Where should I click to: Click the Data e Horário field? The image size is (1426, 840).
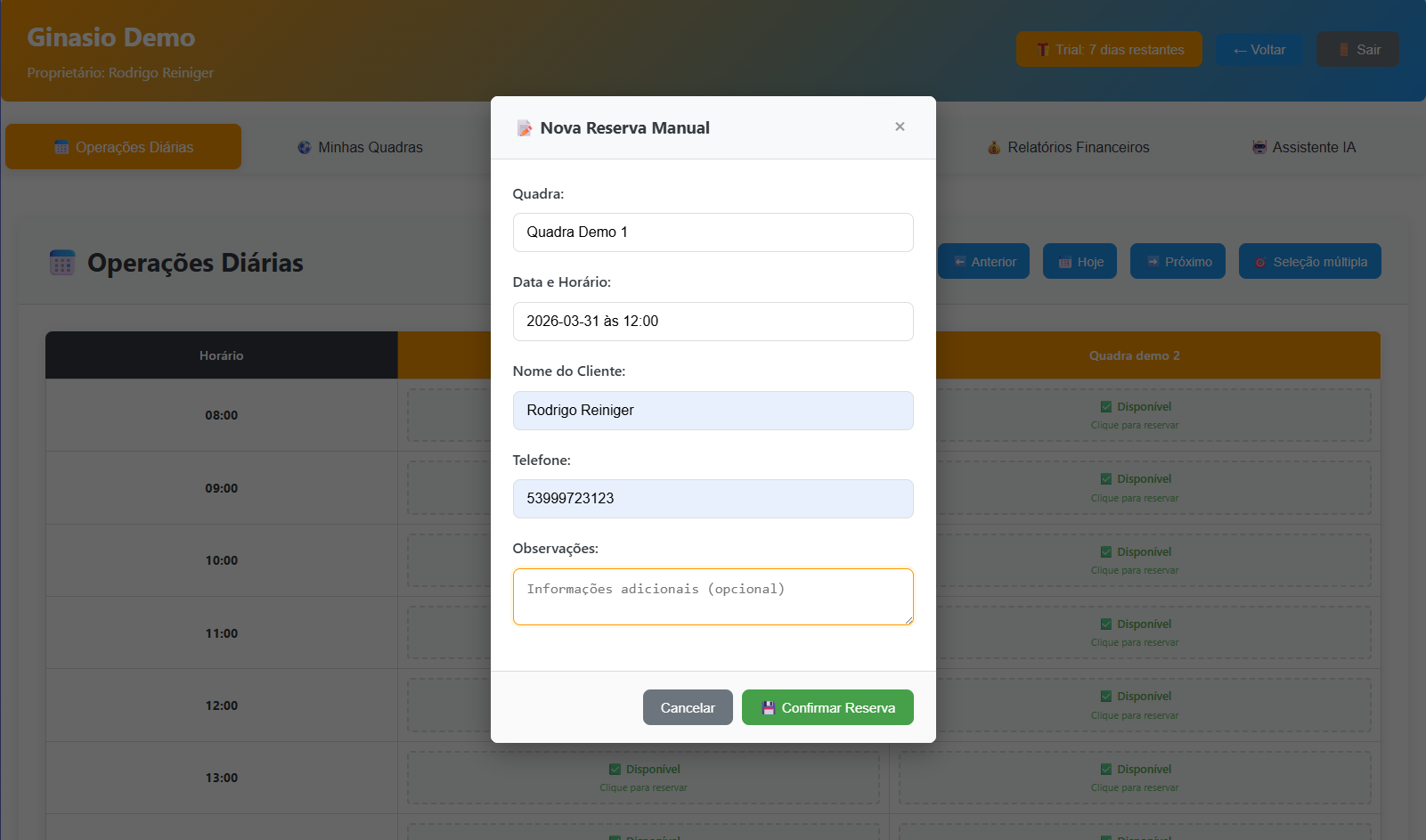[713, 322]
